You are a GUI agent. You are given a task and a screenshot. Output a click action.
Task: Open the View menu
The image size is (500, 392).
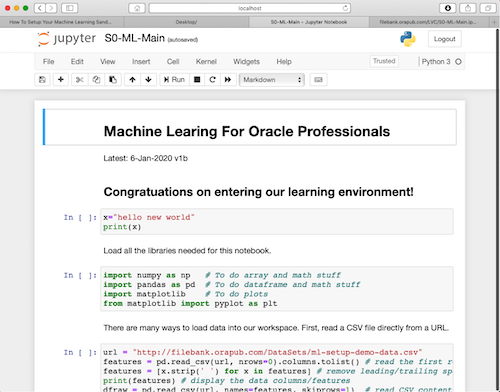tap(108, 62)
